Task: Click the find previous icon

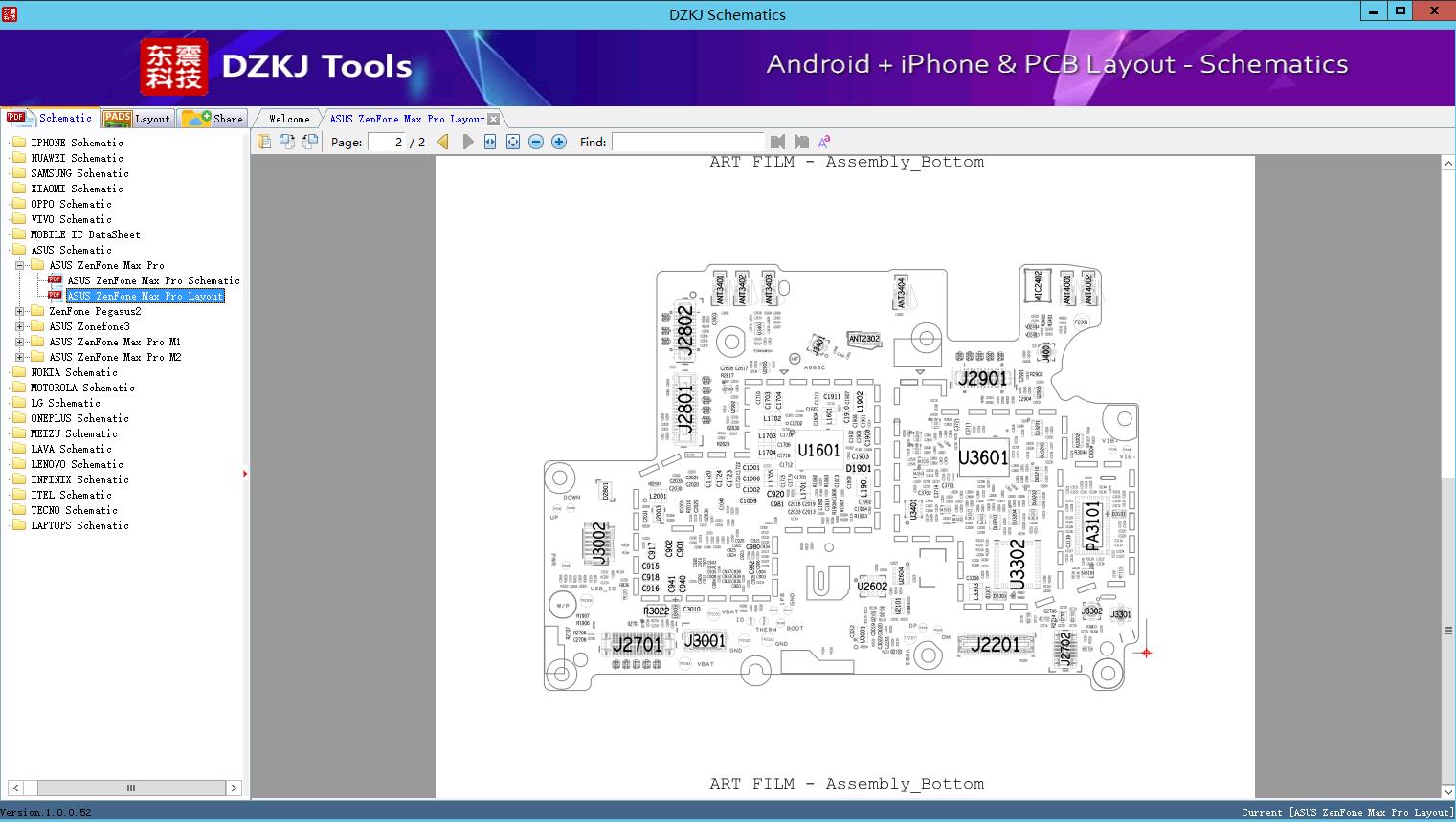Action: [x=777, y=142]
